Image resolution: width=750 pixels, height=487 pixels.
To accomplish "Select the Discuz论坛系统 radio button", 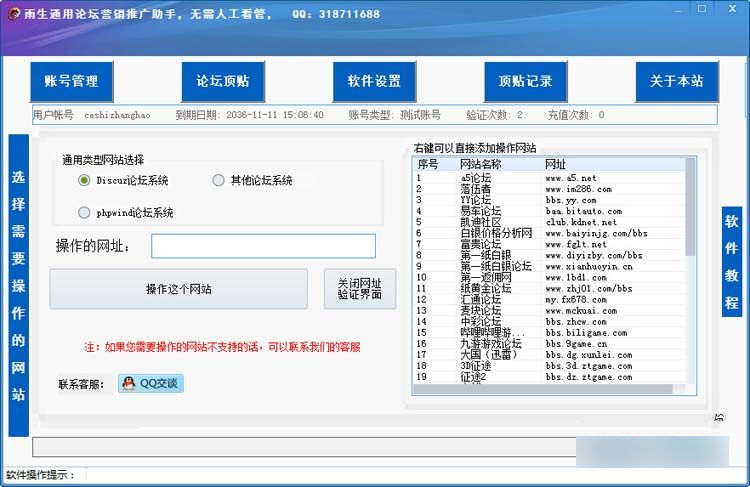I will [x=84, y=181].
